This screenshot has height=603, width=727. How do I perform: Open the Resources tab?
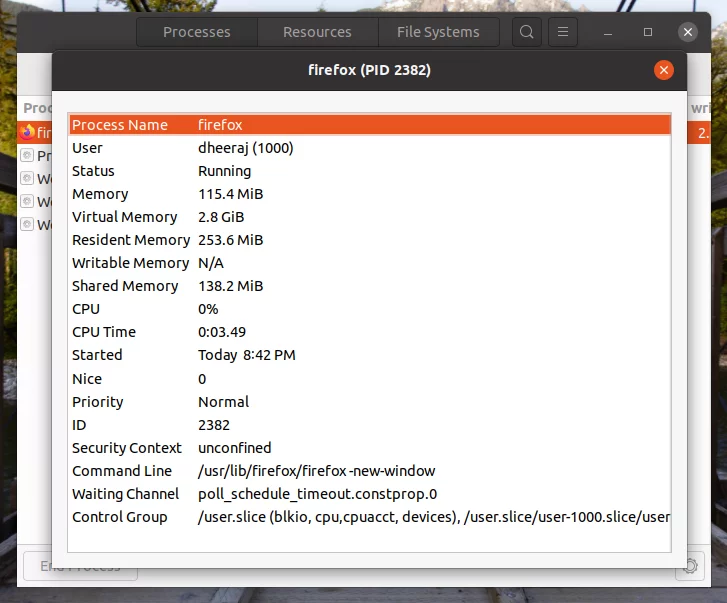point(318,32)
